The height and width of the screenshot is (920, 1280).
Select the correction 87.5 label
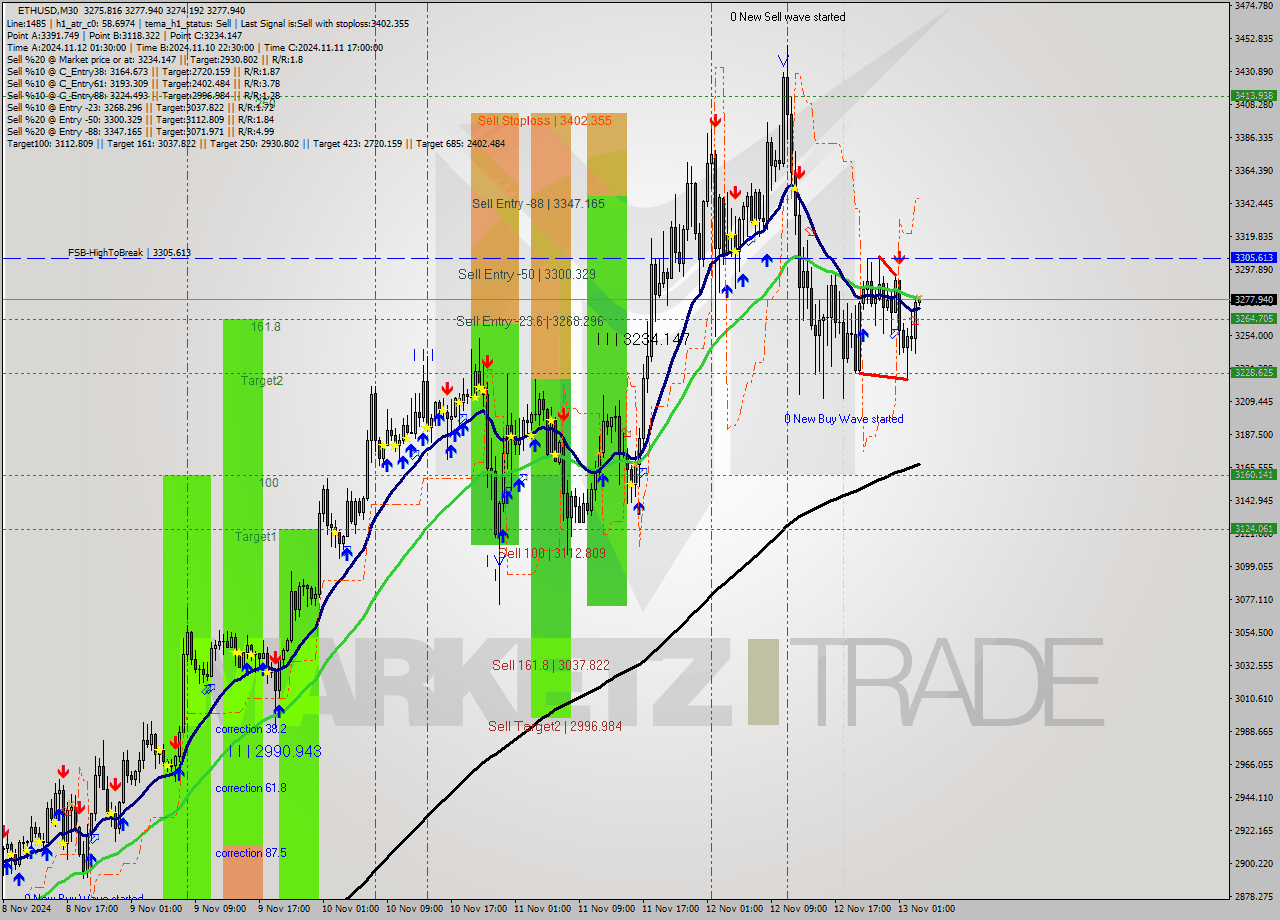251,853
